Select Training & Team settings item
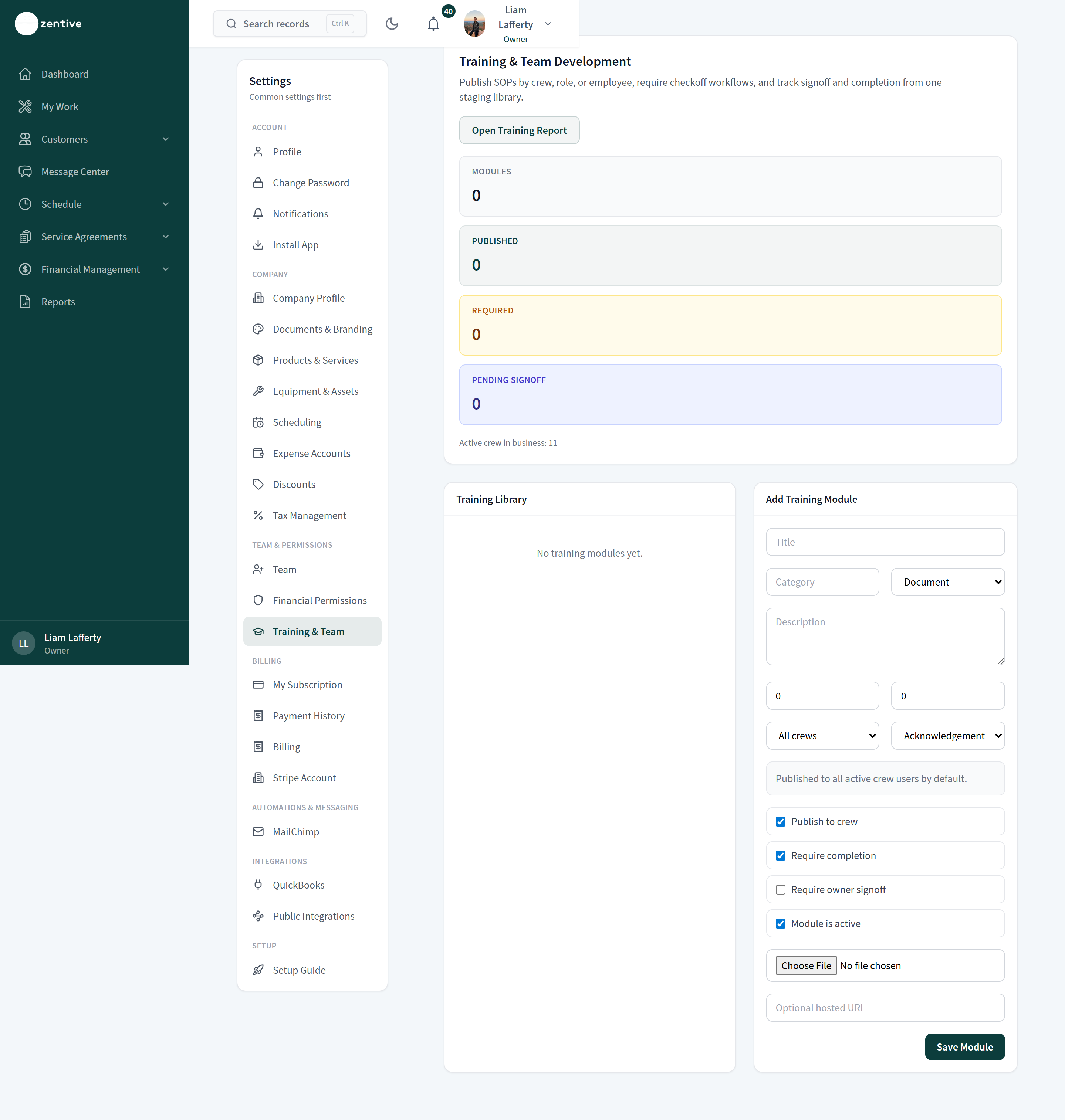The image size is (1065, 1120). [x=312, y=631]
